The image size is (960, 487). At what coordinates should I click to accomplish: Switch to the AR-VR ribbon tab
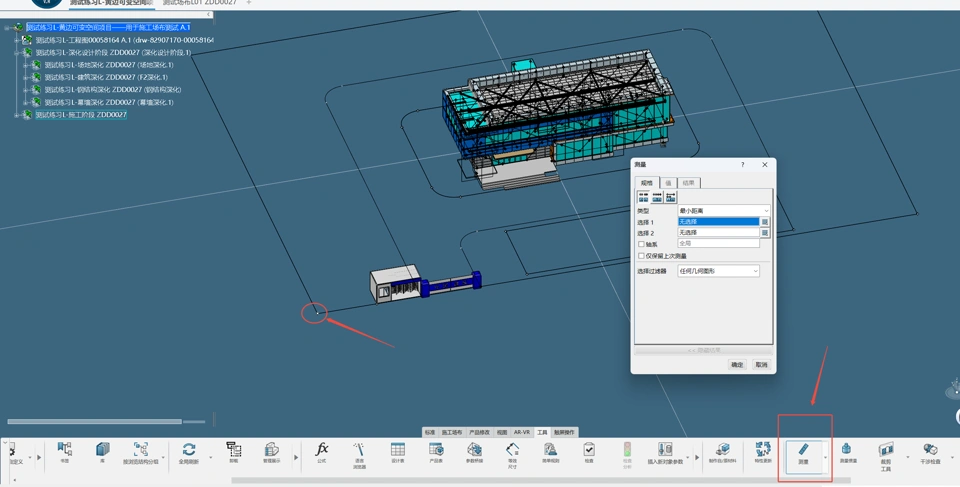[521, 433]
